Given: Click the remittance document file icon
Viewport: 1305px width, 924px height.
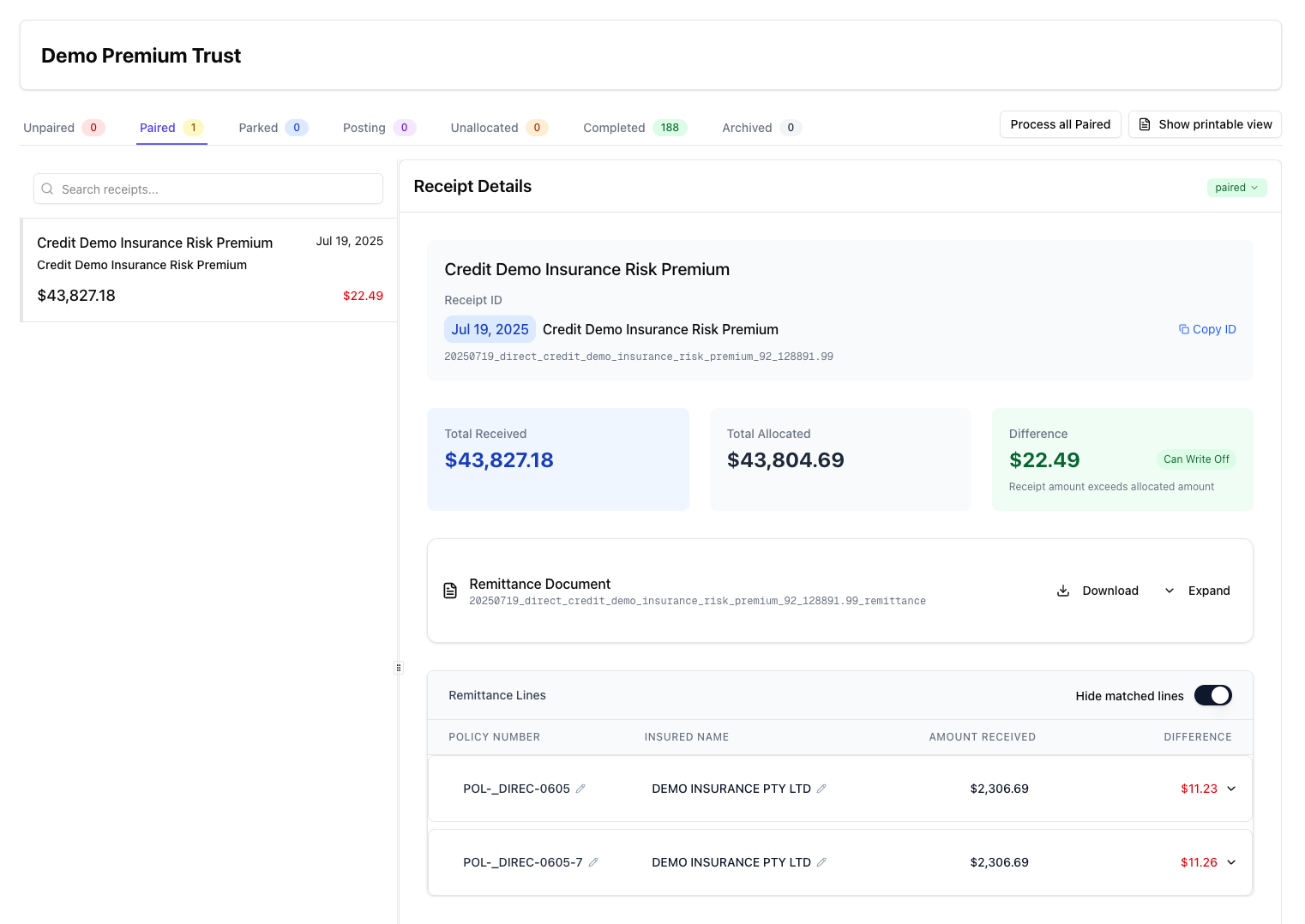Looking at the screenshot, I should [450, 591].
